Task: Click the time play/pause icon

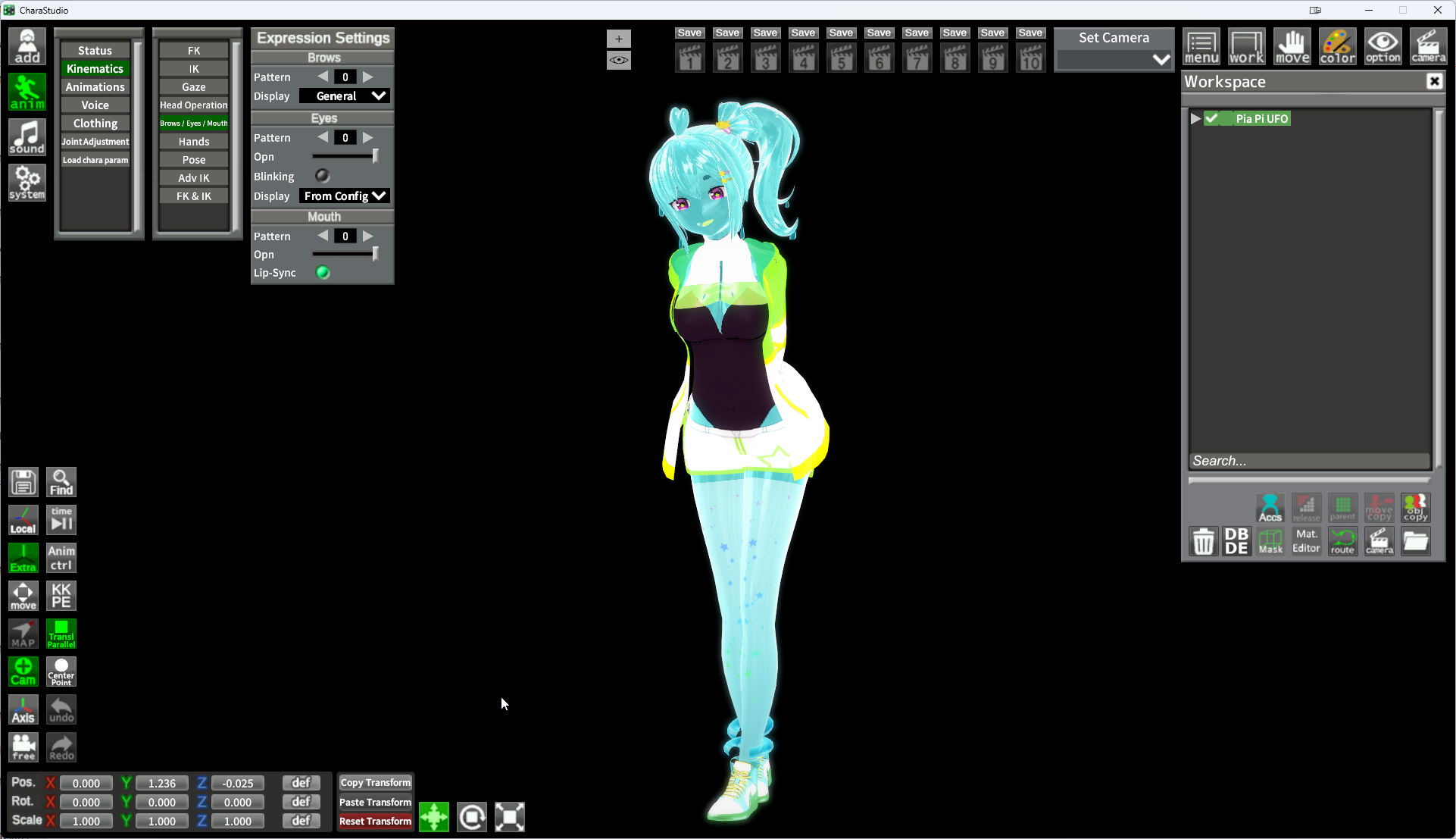Action: [61, 520]
